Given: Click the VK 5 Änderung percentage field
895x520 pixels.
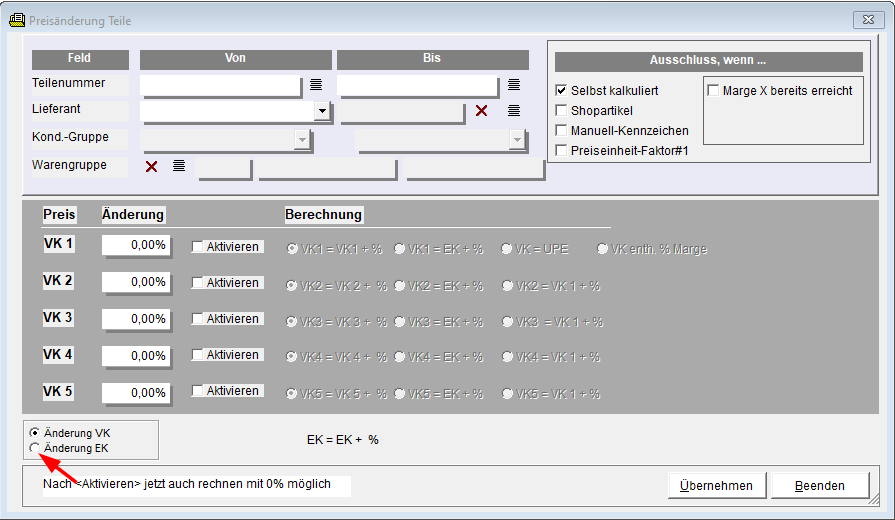Looking at the screenshot, I should pyautogui.click(x=136, y=393).
